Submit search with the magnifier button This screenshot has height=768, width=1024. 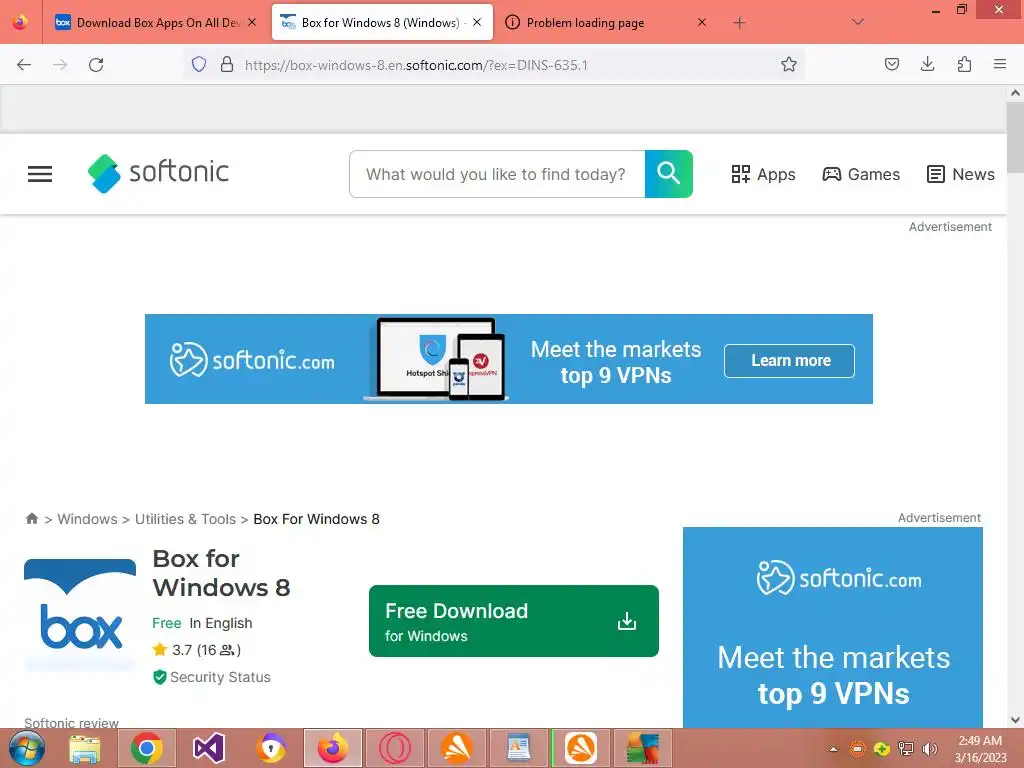(669, 174)
